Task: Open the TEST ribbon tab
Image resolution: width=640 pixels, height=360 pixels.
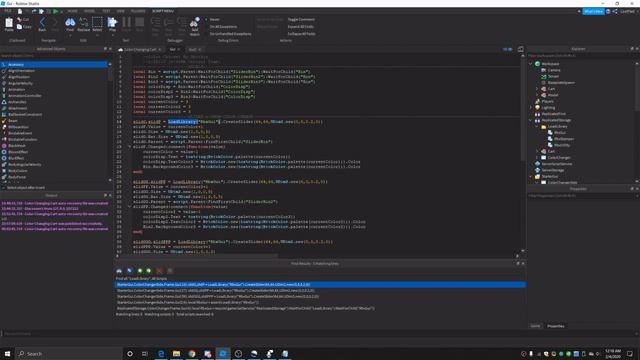Action: click(x=106, y=11)
